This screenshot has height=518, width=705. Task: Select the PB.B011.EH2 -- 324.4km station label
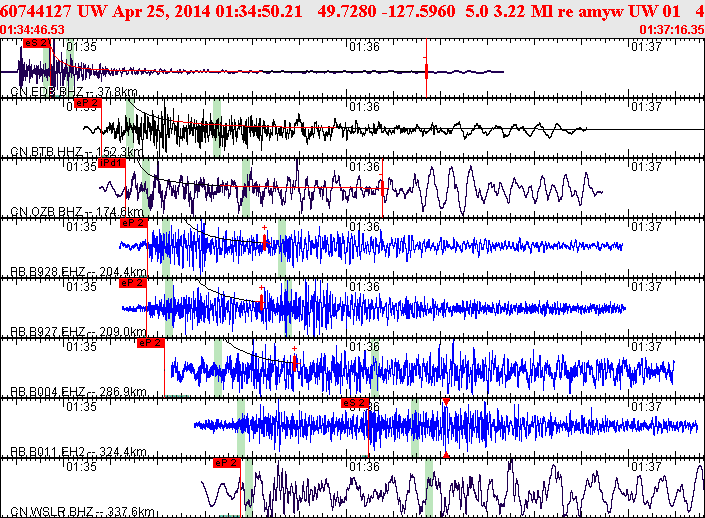point(78,451)
